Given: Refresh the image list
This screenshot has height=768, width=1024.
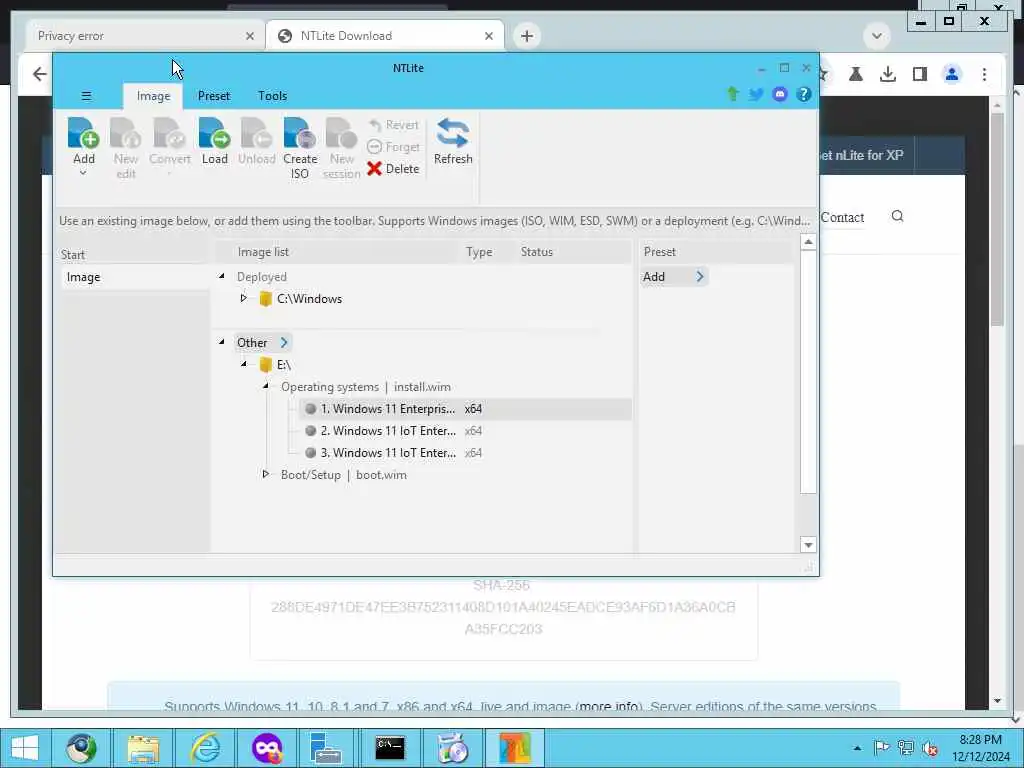Looking at the screenshot, I should pyautogui.click(x=453, y=140).
